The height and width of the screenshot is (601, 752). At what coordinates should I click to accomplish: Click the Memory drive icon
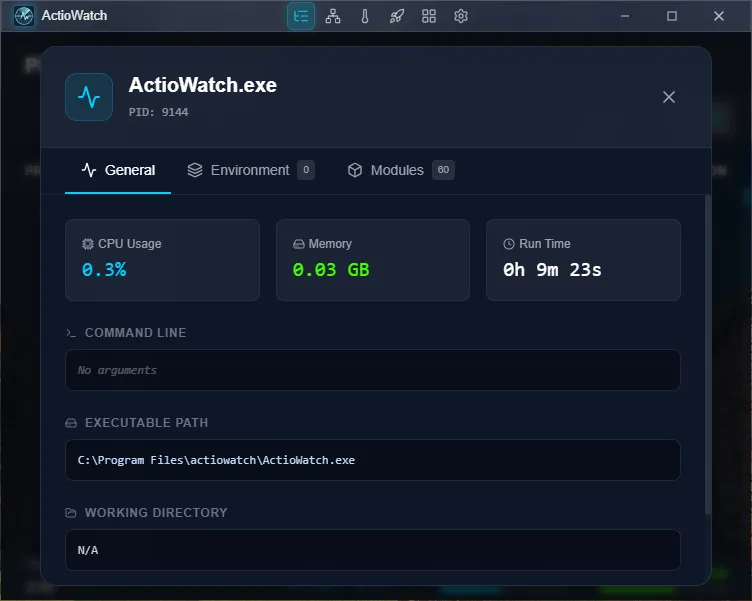click(298, 244)
